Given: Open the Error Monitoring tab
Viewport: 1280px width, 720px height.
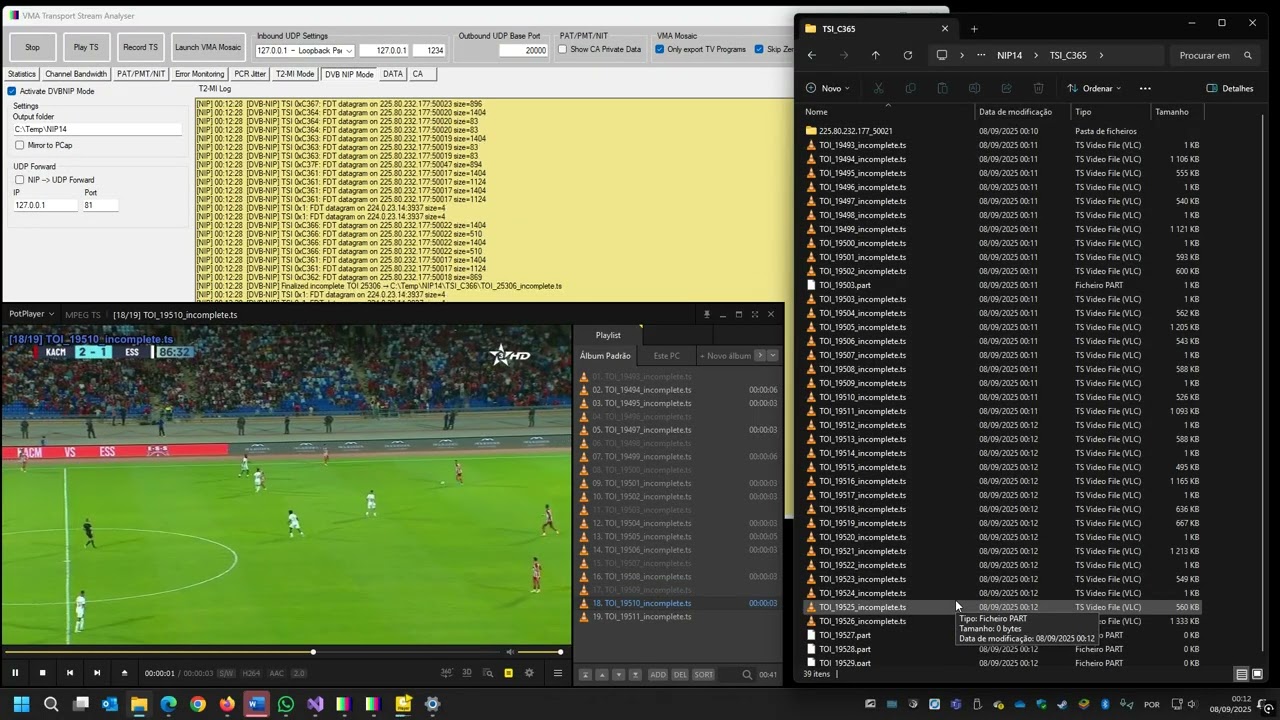Looking at the screenshot, I should (199, 74).
